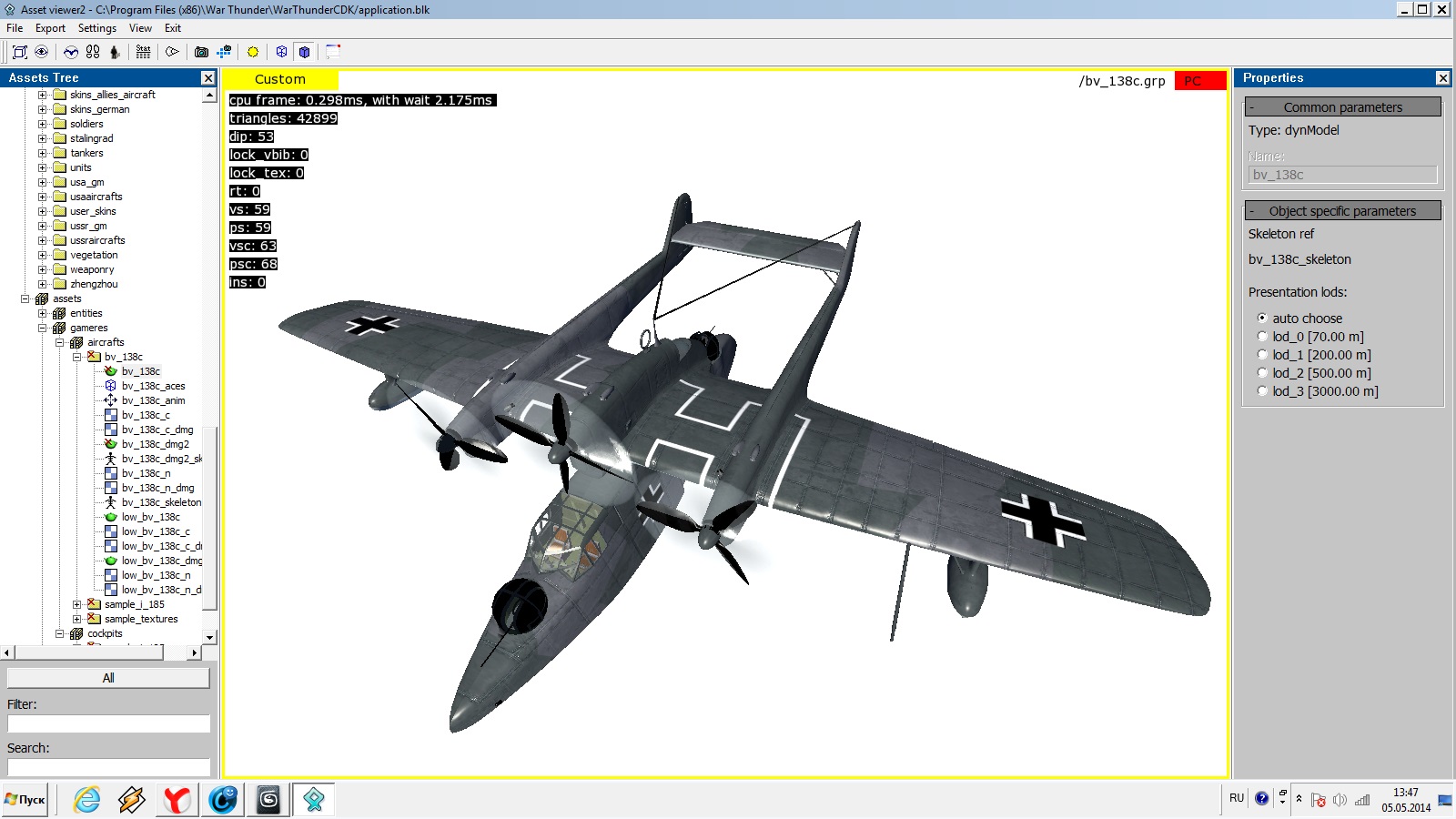Select the footsteps walk camera icon
Viewport: 1456px width, 819px height.
click(93, 52)
